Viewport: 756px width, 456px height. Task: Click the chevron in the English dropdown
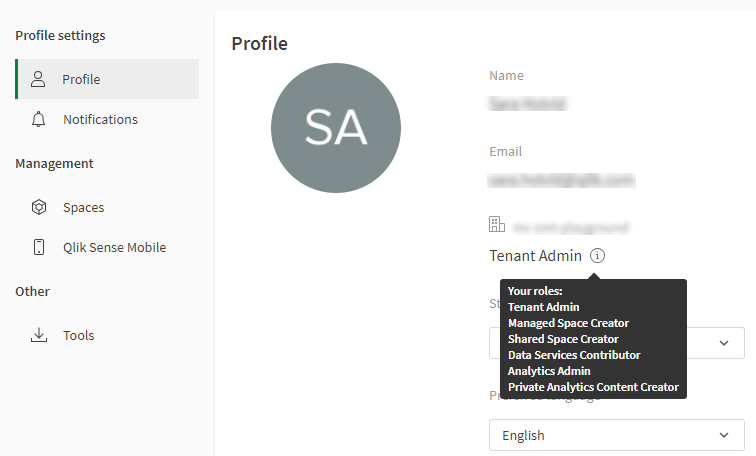pos(725,436)
